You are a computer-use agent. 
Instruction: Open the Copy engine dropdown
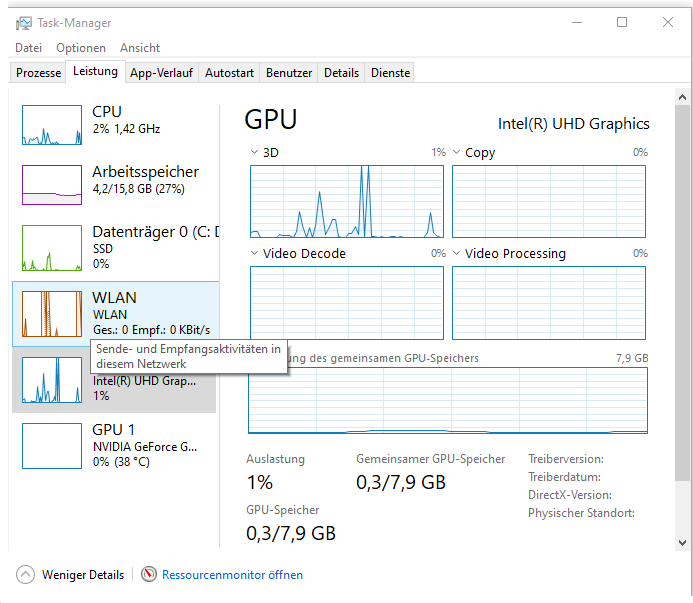[x=457, y=153]
